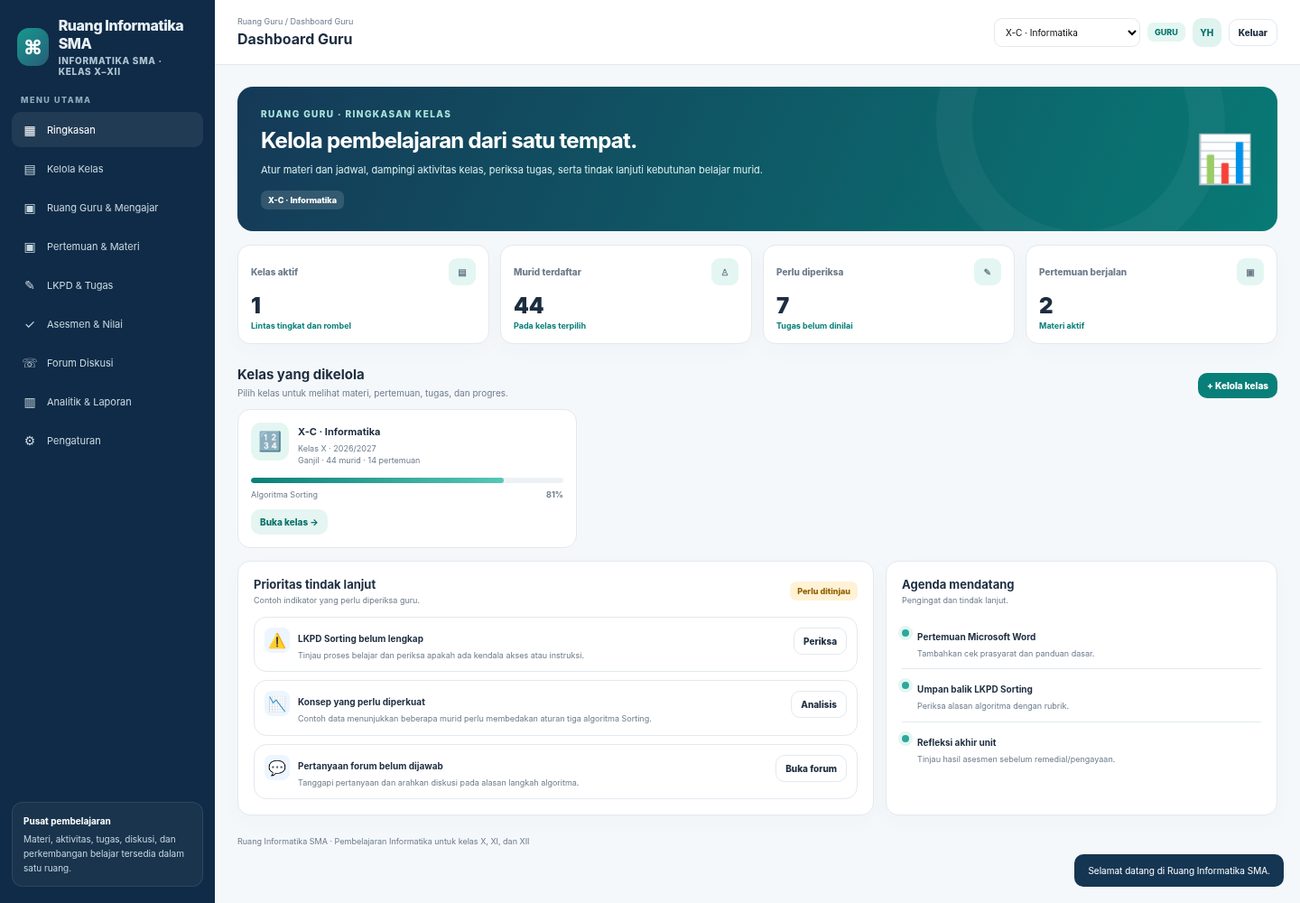The height and width of the screenshot is (903, 1300).
Task: Click the Forum Diskusi phone icon
Action: click(x=30, y=363)
